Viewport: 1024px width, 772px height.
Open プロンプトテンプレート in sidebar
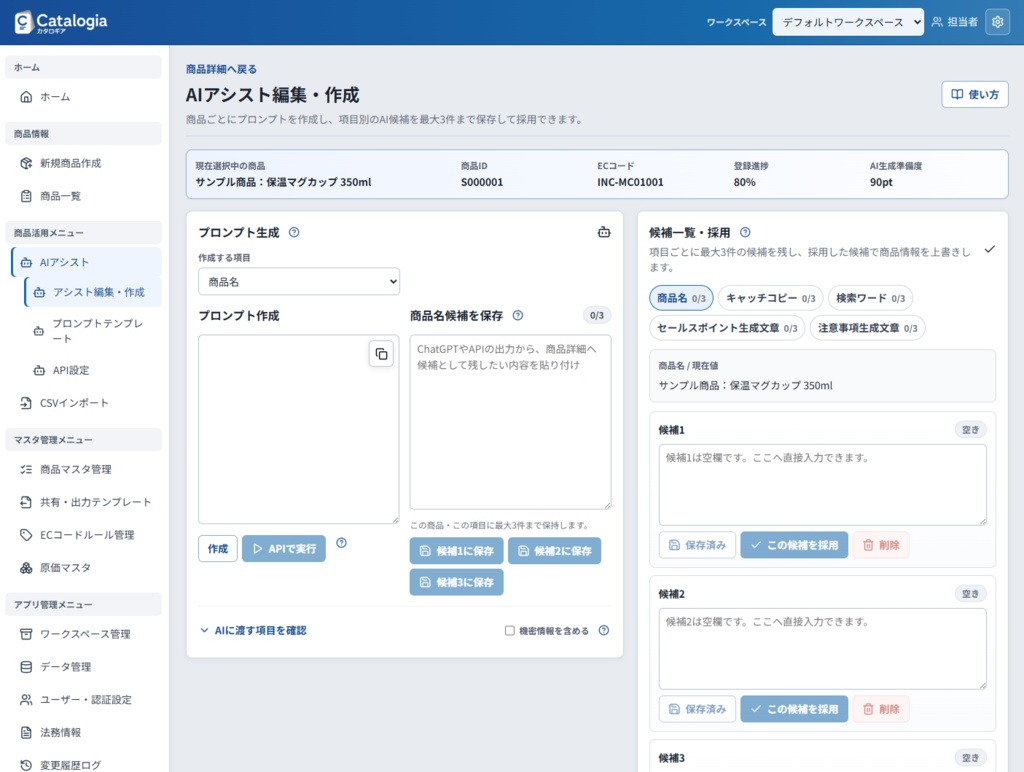tap(93, 331)
